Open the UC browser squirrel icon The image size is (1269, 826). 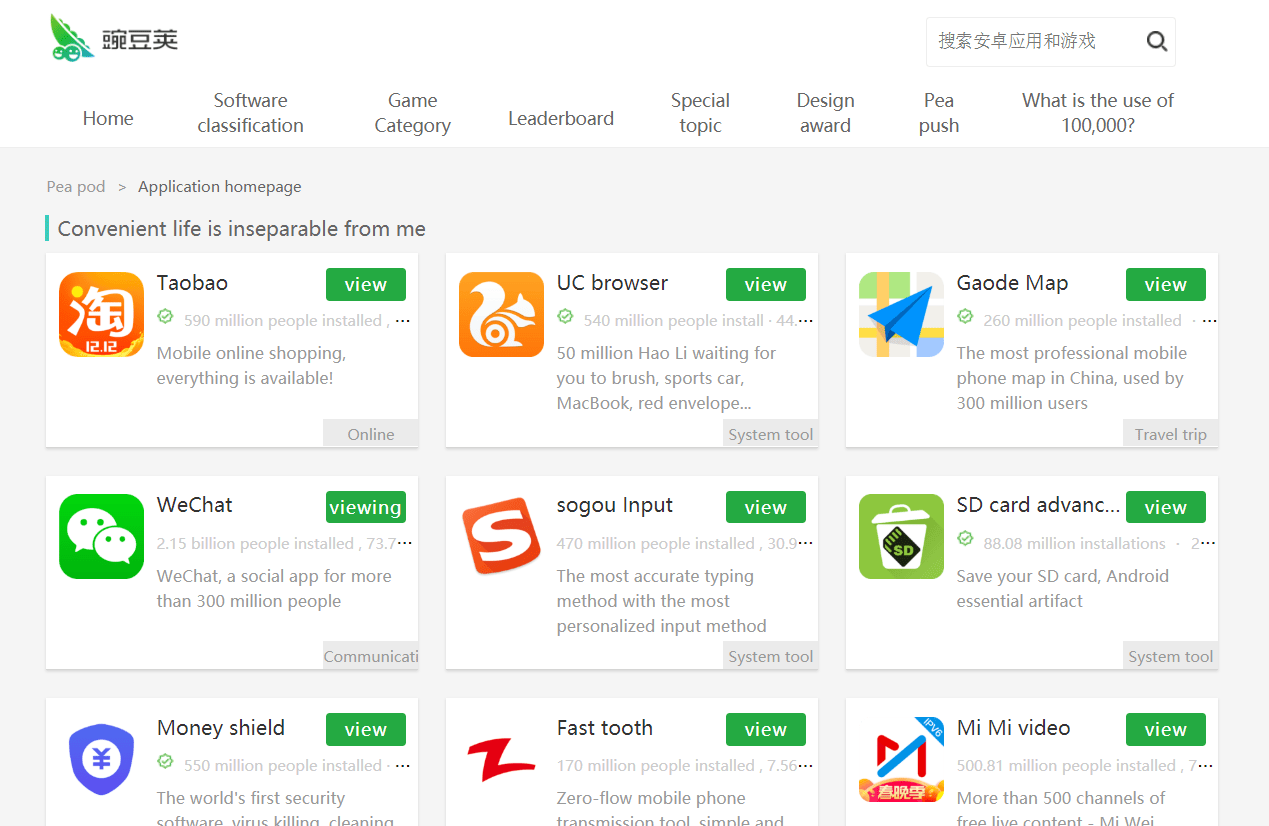(501, 314)
